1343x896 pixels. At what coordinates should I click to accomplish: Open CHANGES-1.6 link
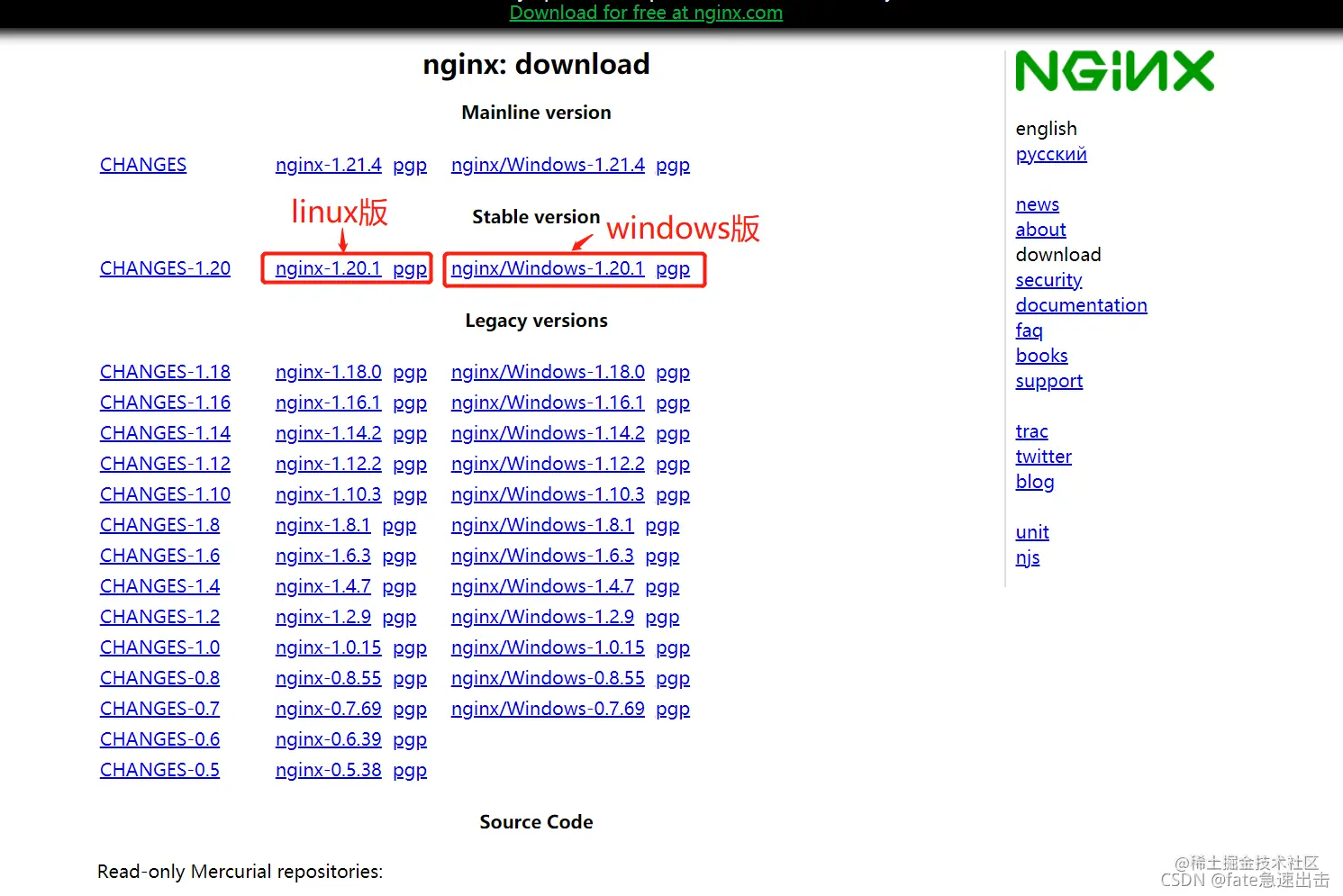159,556
